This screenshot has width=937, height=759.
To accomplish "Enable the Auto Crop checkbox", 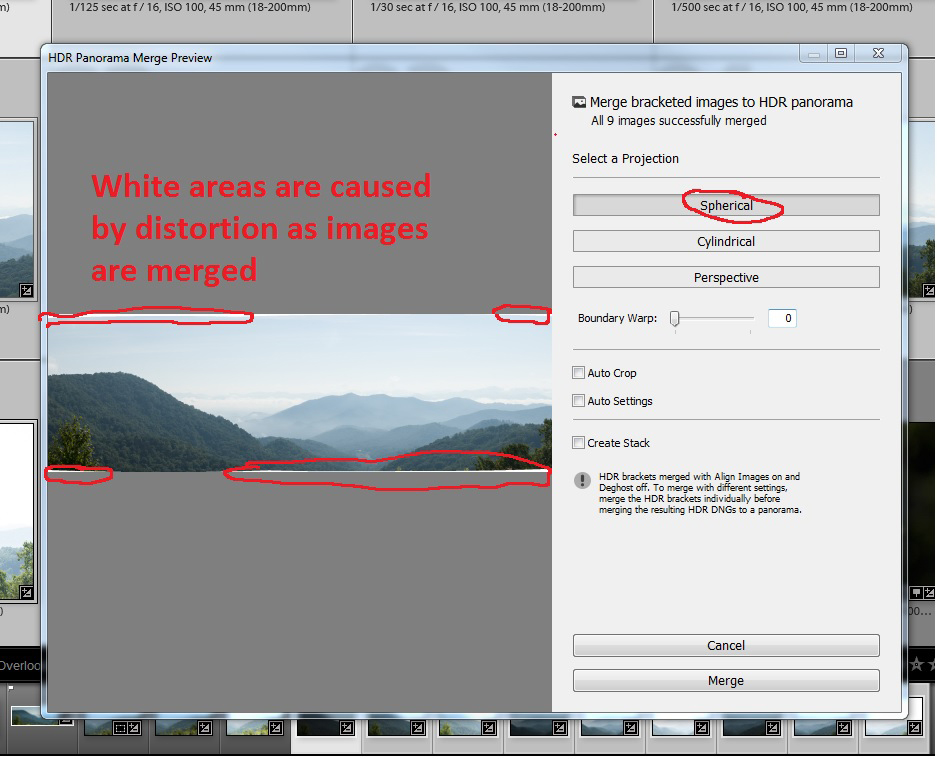I will [x=578, y=373].
